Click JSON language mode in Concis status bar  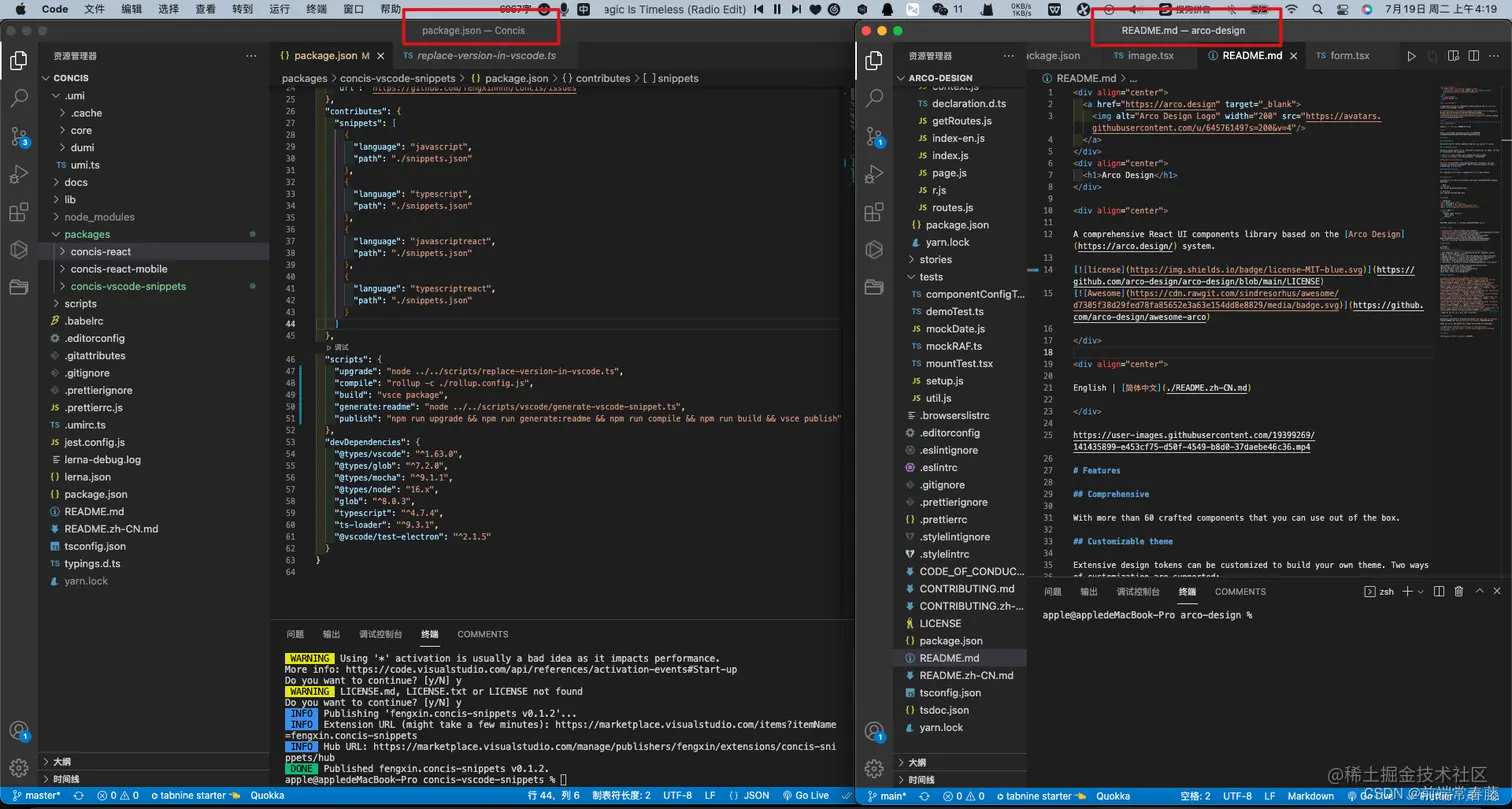(x=750, y=796)
